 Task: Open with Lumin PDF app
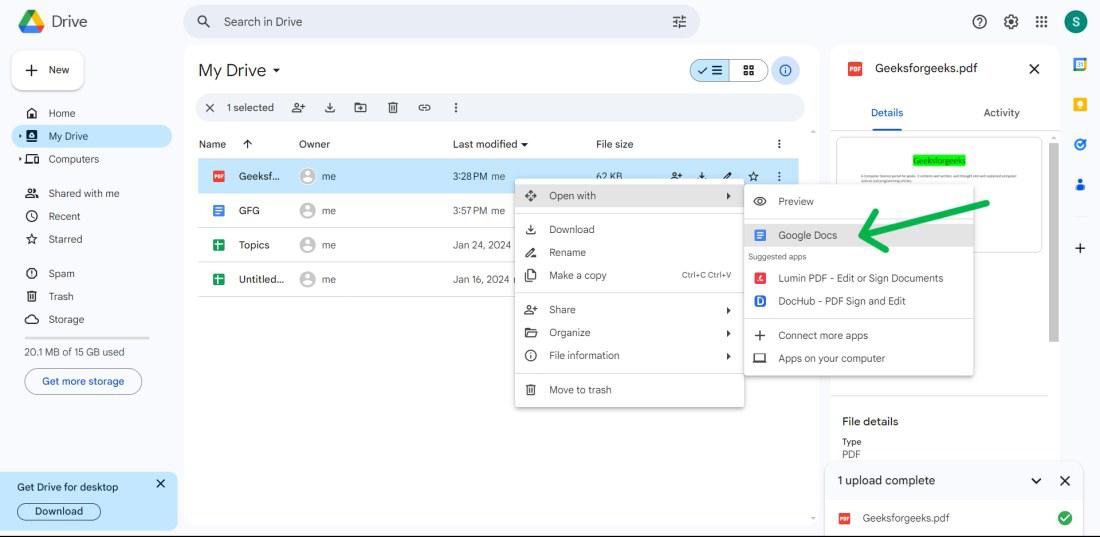859,278
